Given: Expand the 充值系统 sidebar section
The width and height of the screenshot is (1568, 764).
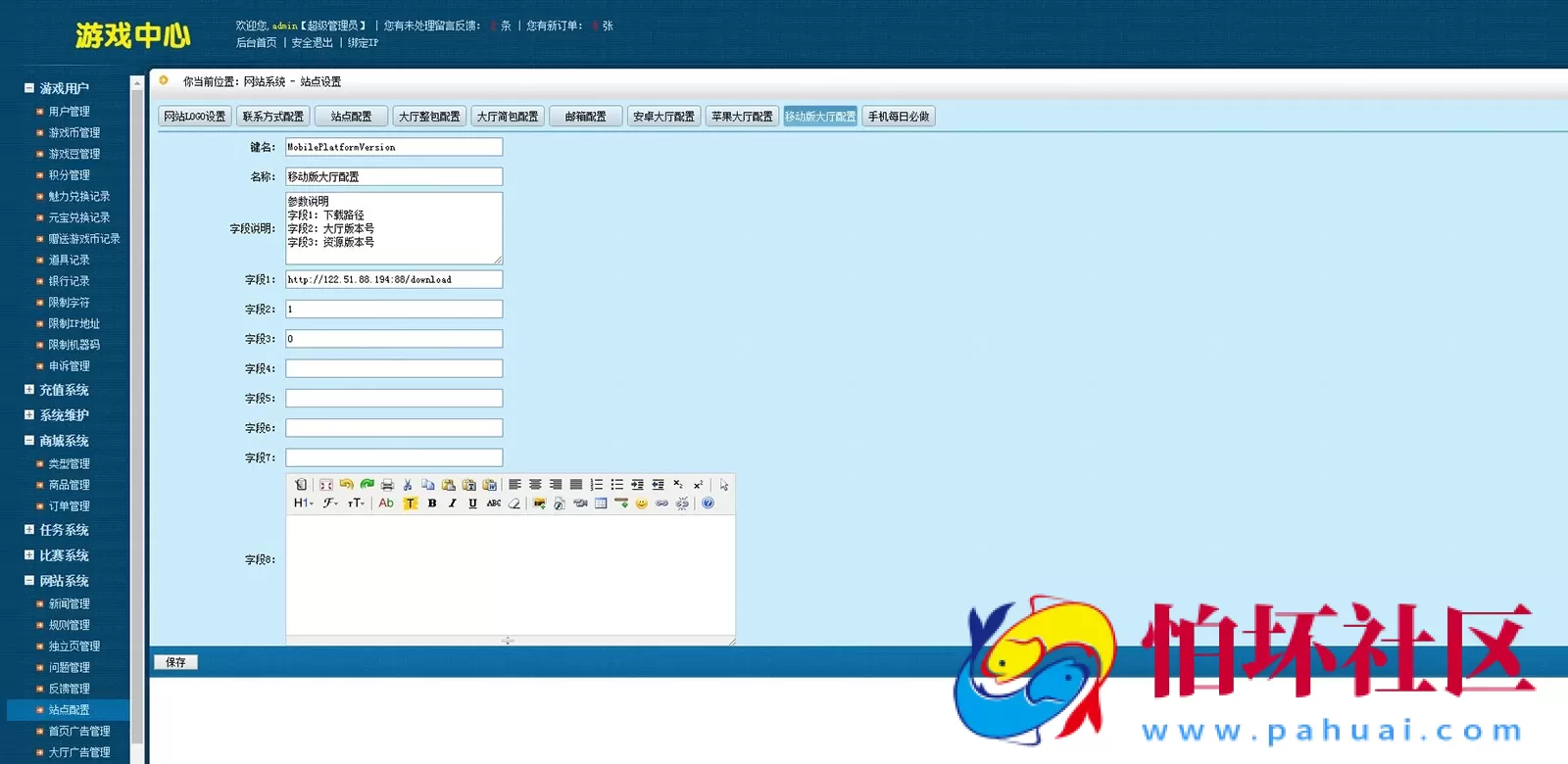Looking at the screenshot, I should pyautogui.click(x=63, y=390).
